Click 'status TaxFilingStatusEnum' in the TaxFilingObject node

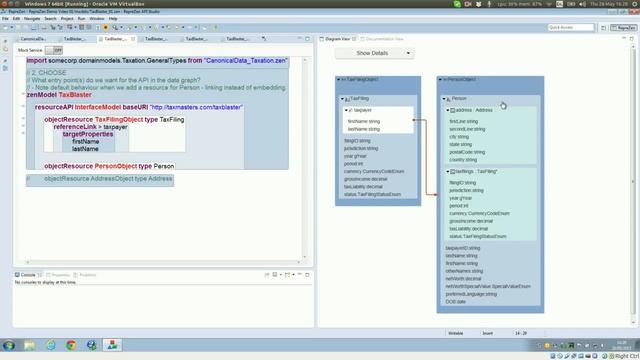coord(372,194)
